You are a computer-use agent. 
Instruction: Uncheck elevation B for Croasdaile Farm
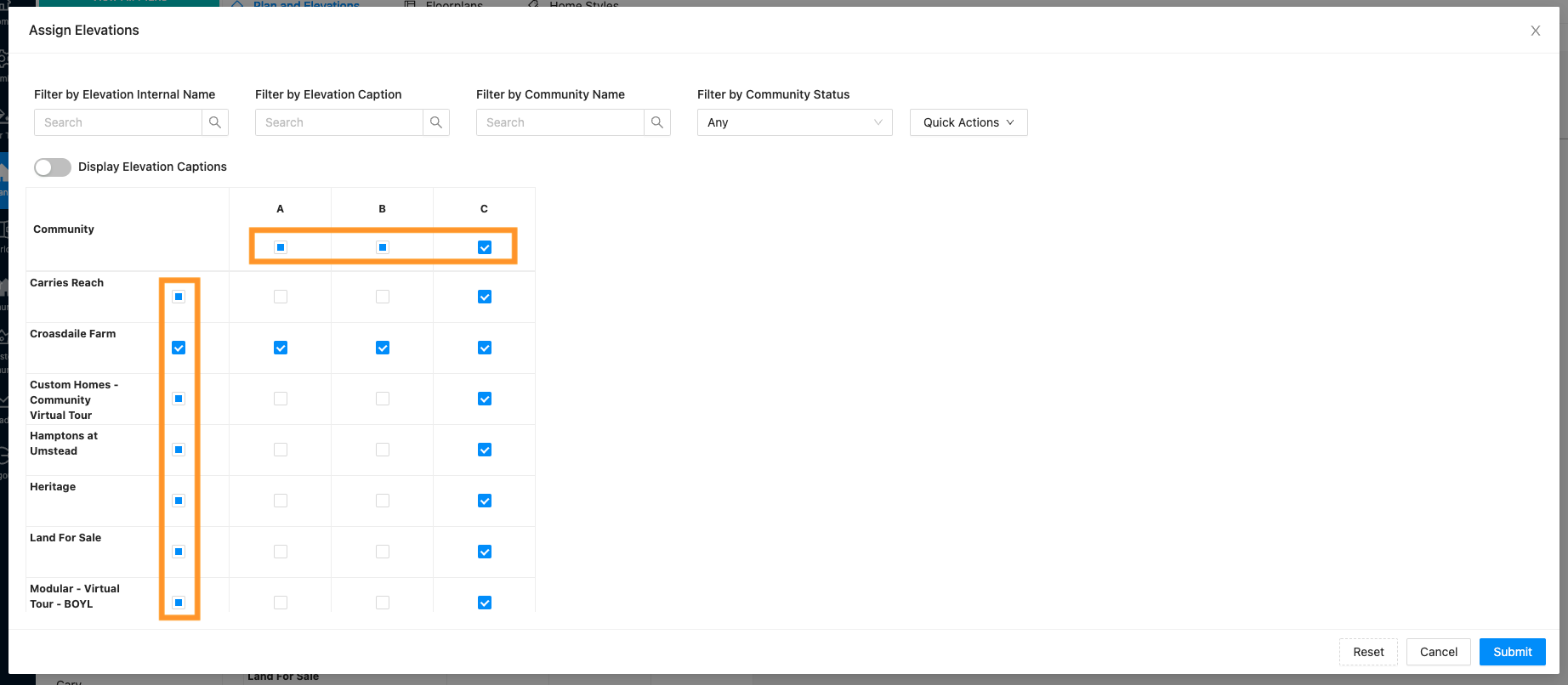click(x=383, y=348)
